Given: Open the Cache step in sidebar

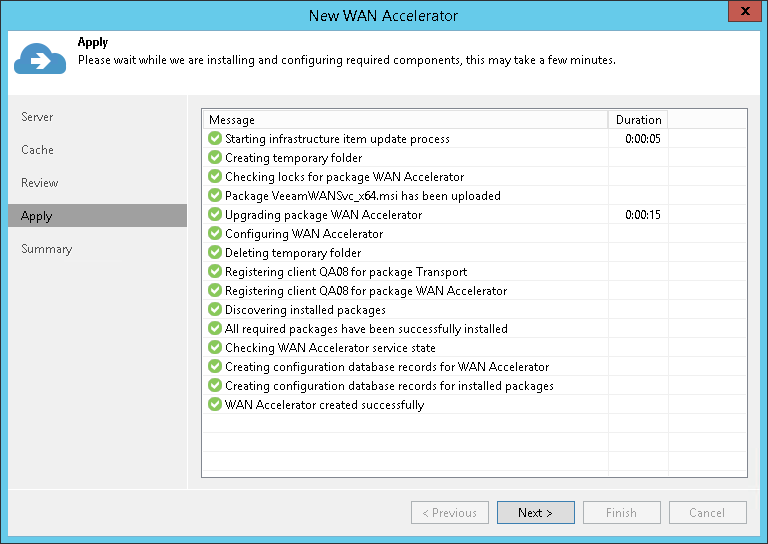Looking at the screenshot, I should point(37,150).
